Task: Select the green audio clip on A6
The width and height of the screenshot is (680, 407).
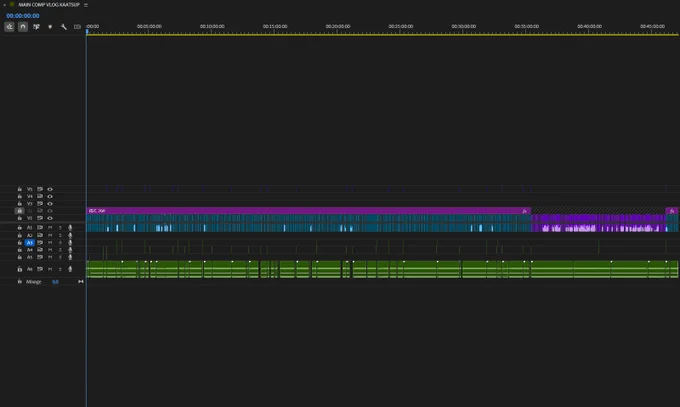Action: click(x=382, y=269)
